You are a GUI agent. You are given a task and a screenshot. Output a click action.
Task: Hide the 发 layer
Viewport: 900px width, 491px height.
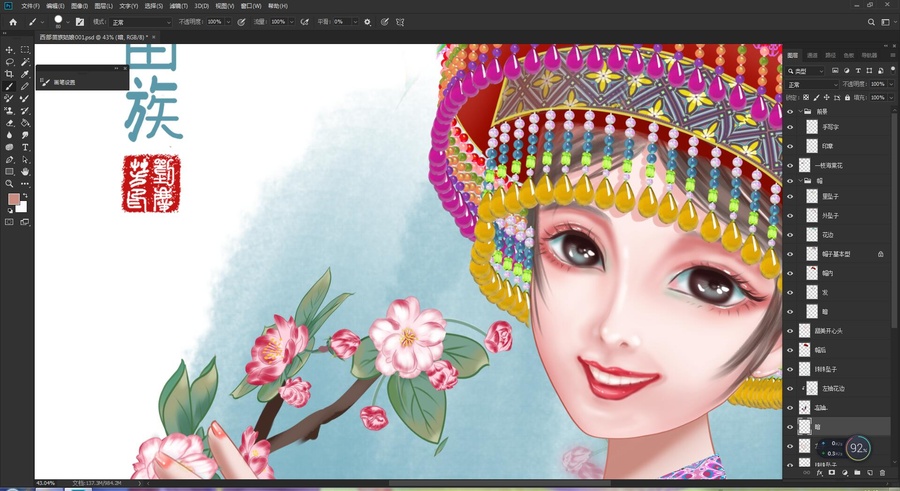click(x=790, y=292)
